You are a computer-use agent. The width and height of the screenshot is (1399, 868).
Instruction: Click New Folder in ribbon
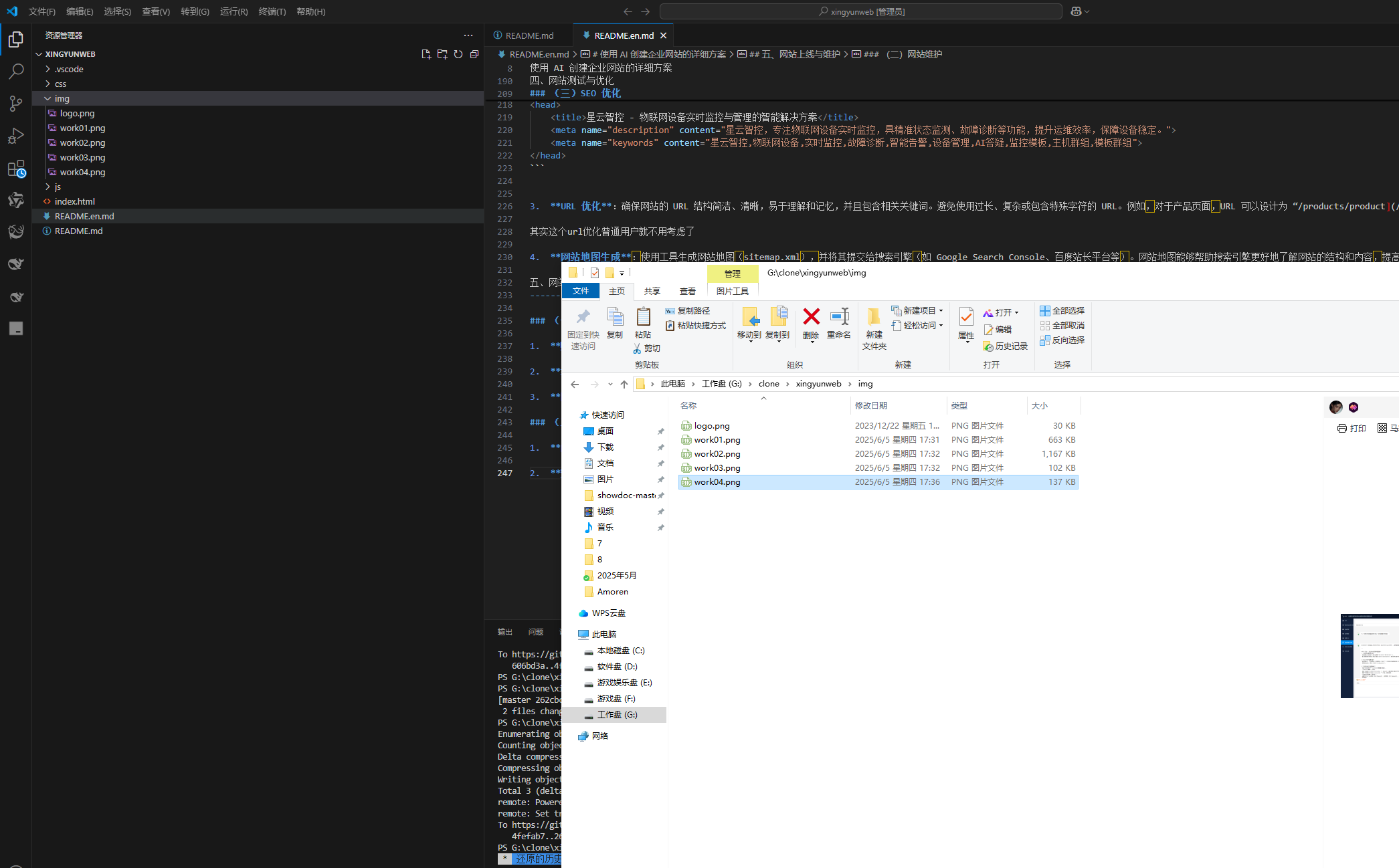click(874, 328)
